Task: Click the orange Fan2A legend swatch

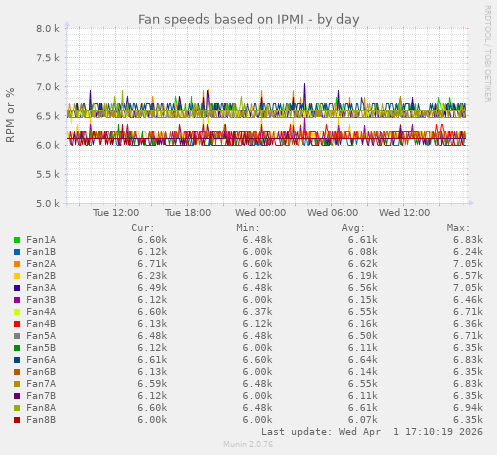Action: tap(17, 264)
